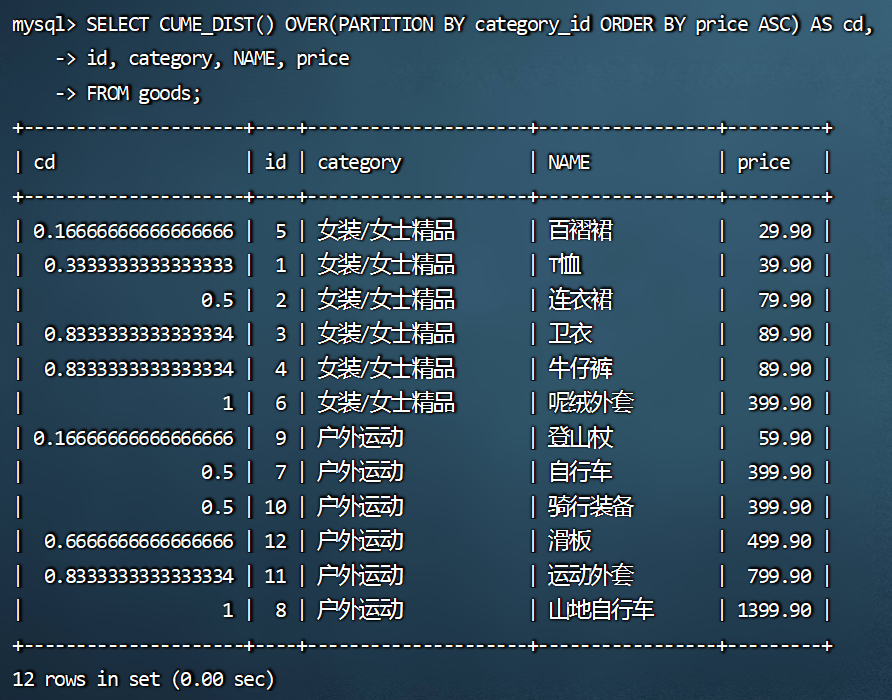Screen dimensions: 892x700
Task: Click the 29.90 price value
Action: [785, 231]
